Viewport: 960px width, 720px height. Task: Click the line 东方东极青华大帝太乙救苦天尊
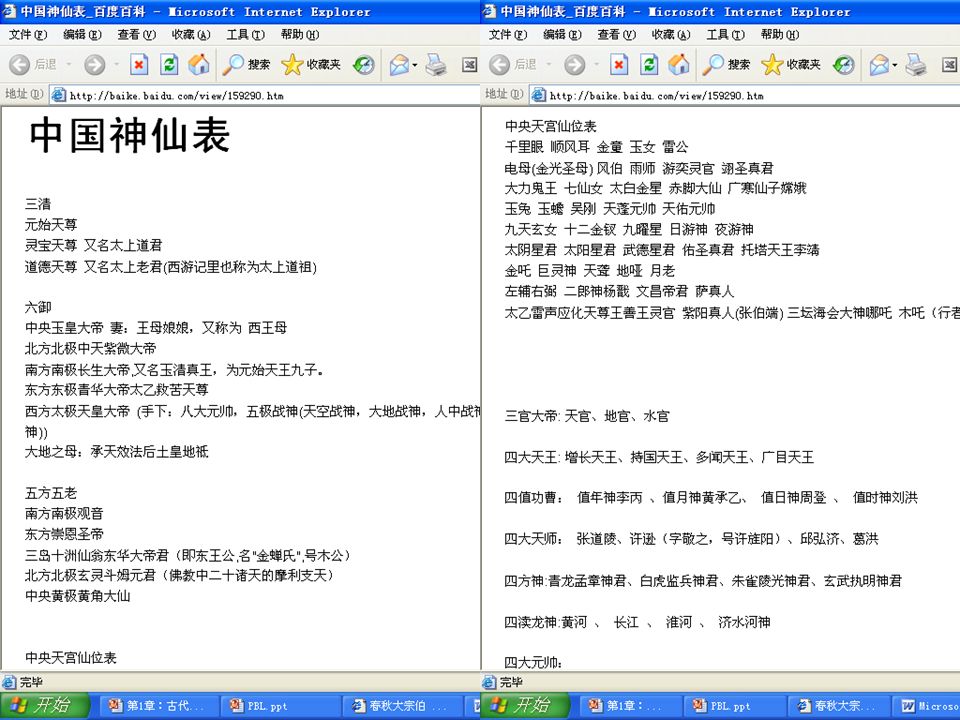[x=117, y=390]
